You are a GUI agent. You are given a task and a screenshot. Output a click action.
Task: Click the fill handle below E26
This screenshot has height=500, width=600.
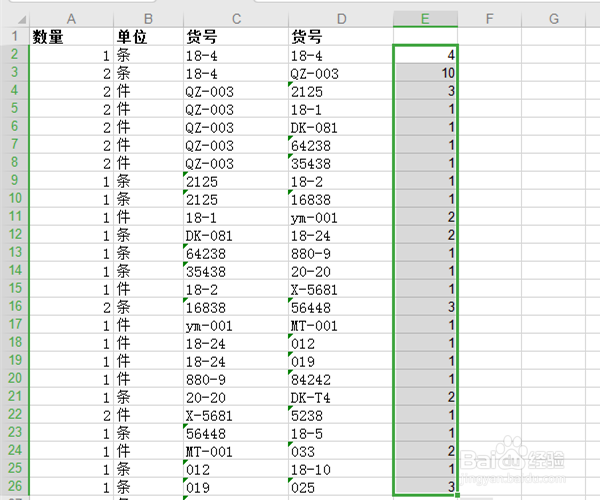point(457,495)
